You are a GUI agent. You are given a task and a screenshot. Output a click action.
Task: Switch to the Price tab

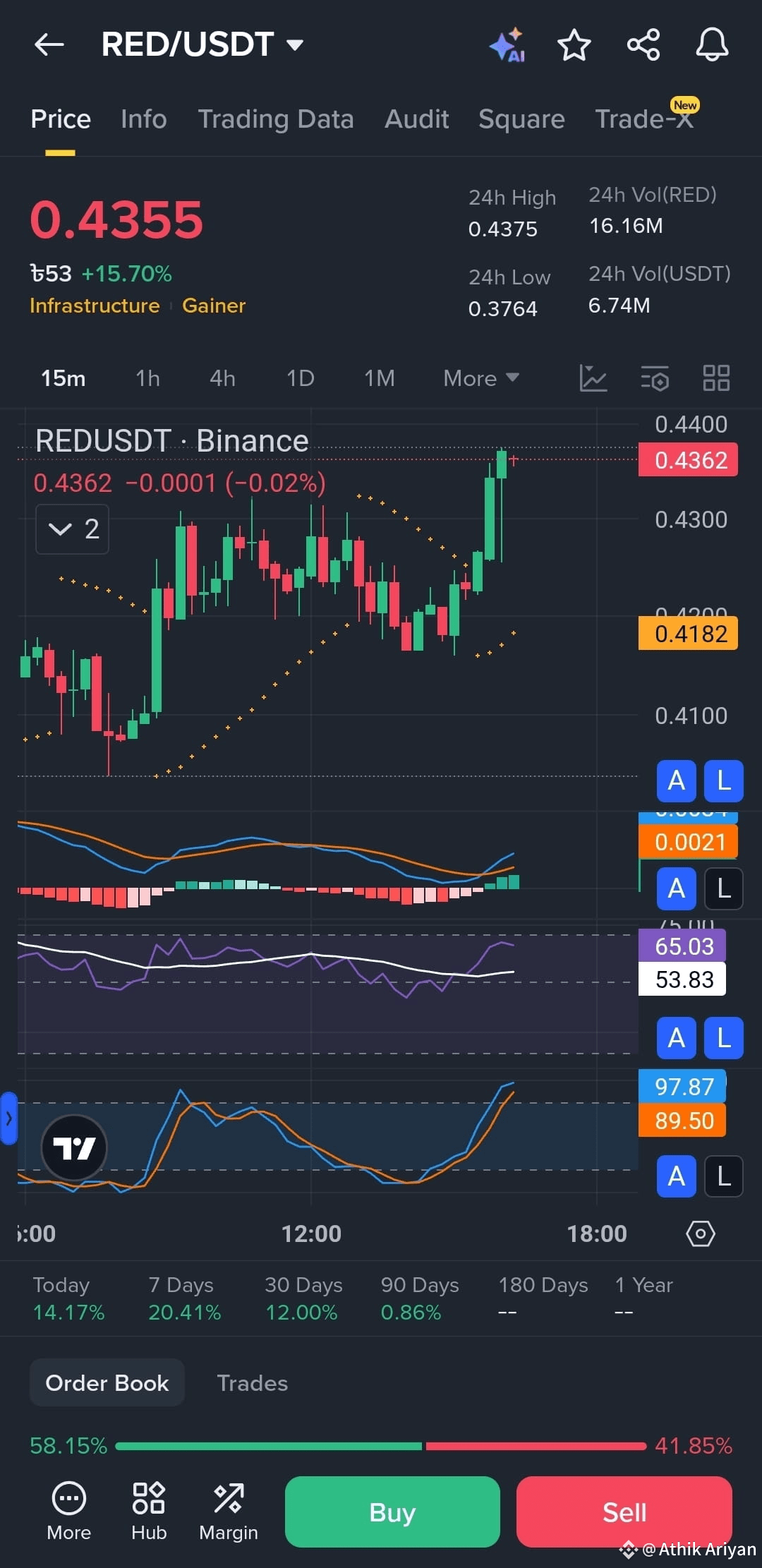pos(61,119)
